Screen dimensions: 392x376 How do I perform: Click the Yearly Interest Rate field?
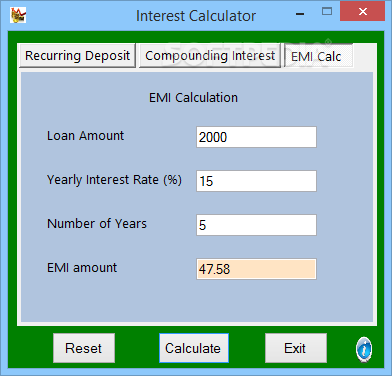256,181
